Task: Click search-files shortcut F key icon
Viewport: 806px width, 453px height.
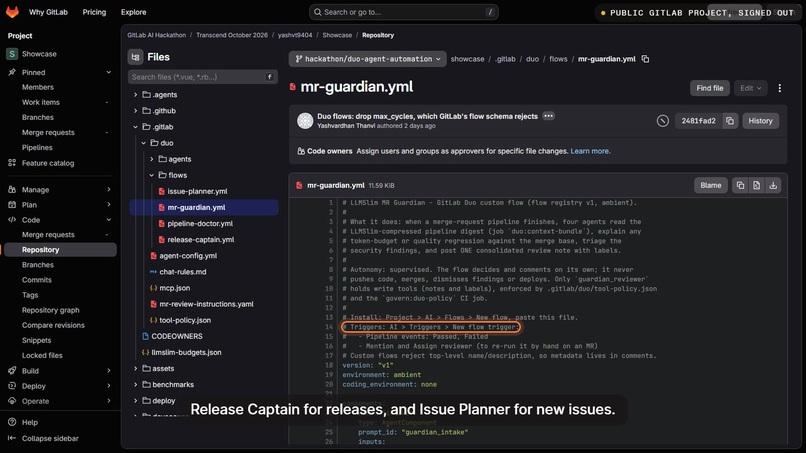Action: coord(269,77)
